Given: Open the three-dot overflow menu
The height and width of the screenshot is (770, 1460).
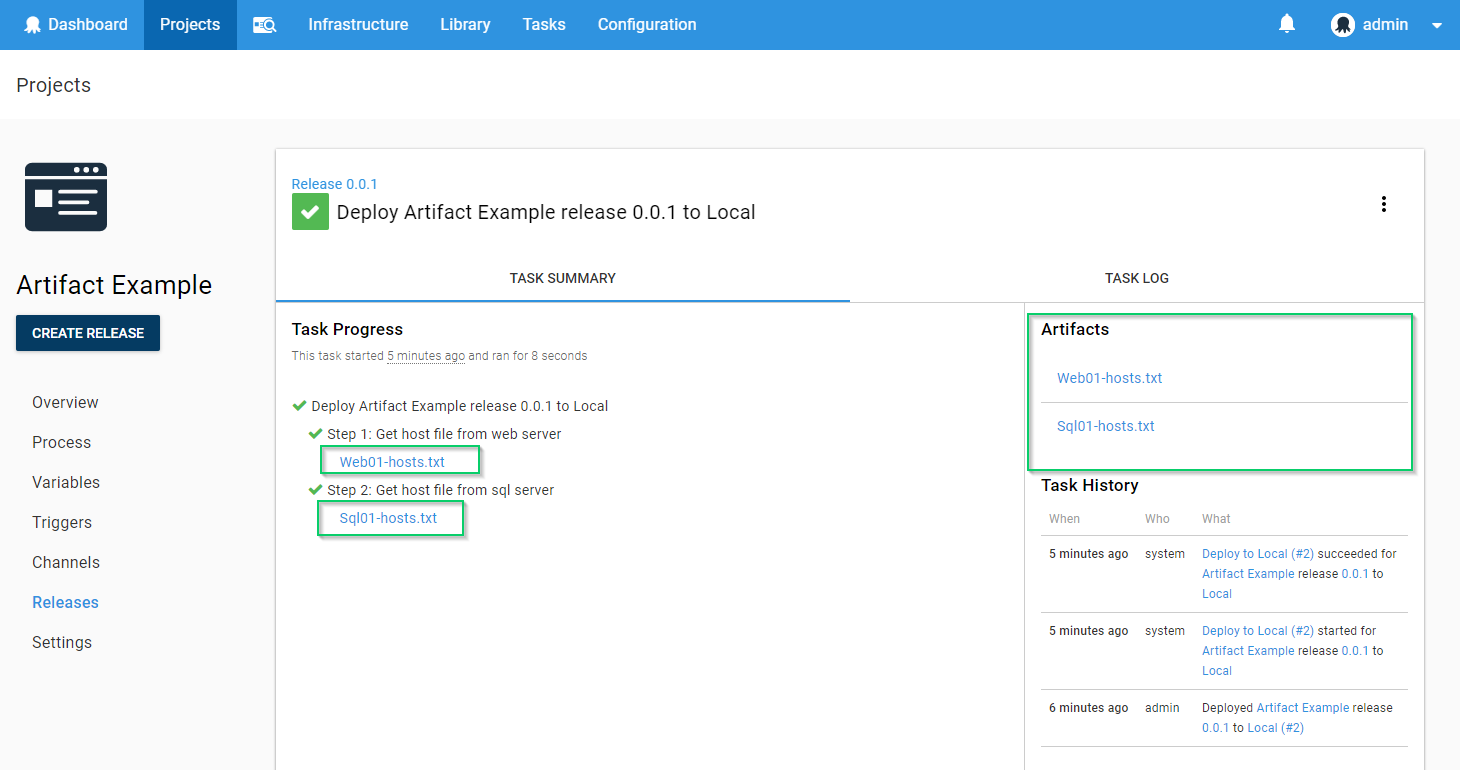Looking at the screenshot, I should [1384, 204].
